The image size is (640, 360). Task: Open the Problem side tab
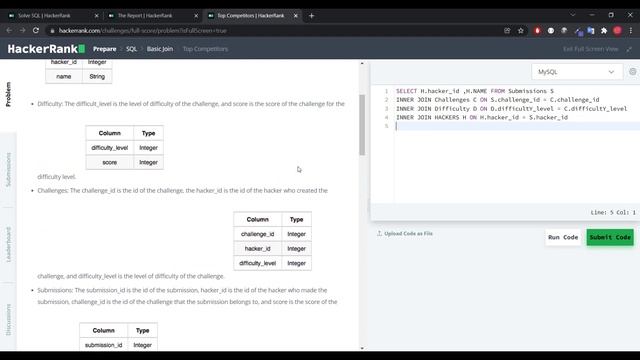(8, 94)
